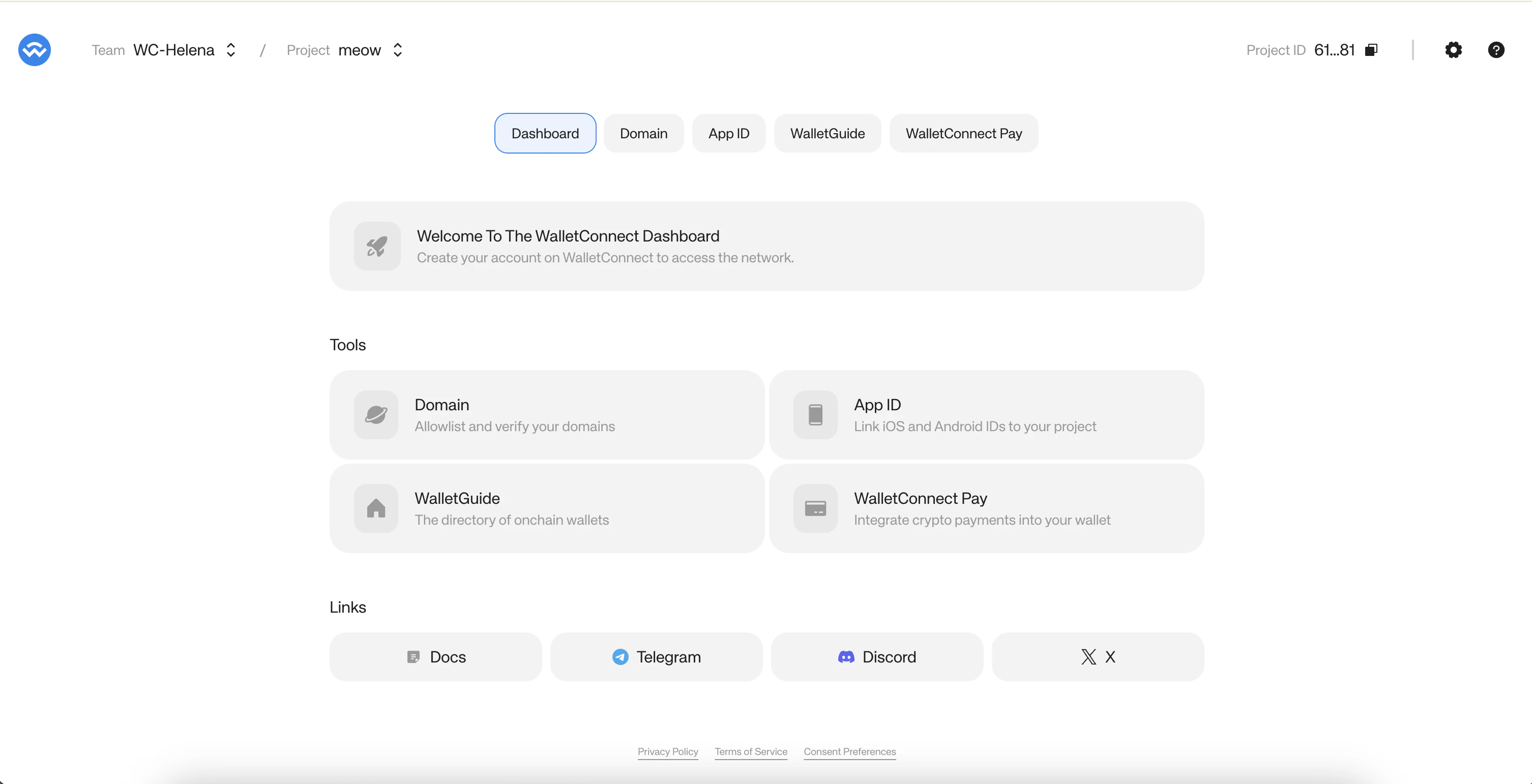Follow the Privacy Policy link
The image size is (1532, 784).
pos(668,751)
